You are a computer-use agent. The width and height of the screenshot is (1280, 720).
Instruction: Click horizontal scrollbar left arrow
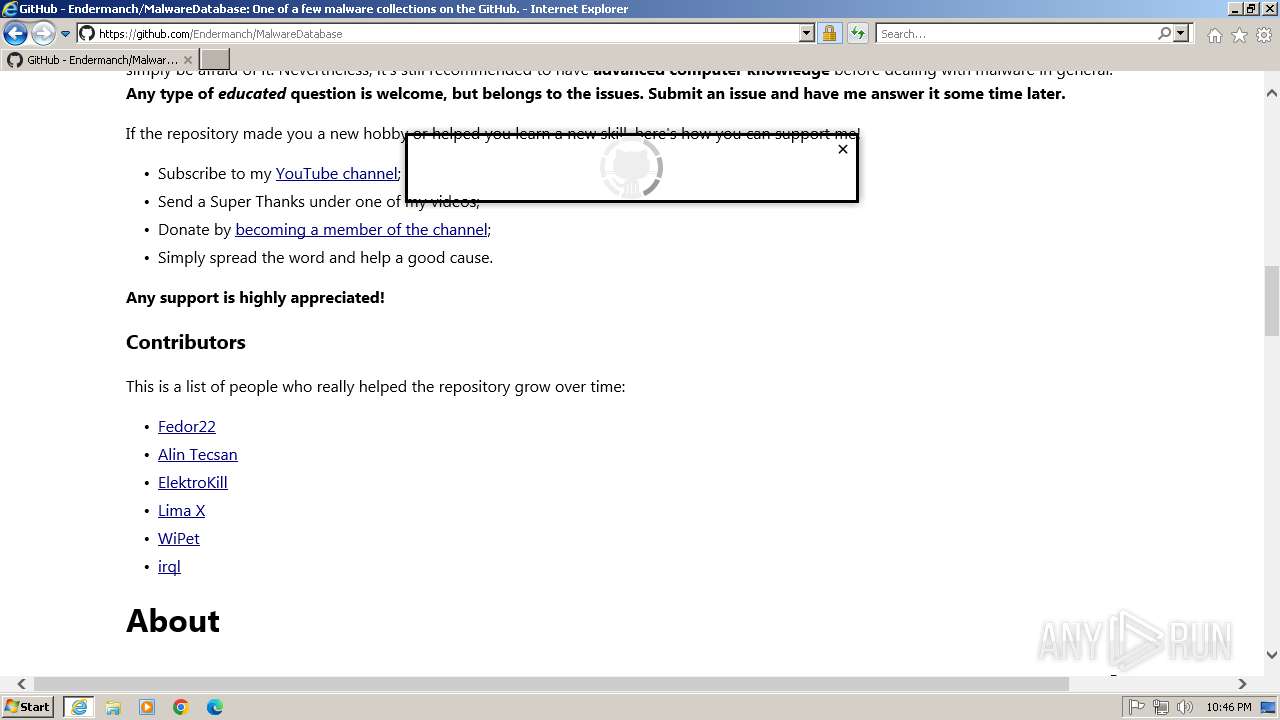point(21,684)
